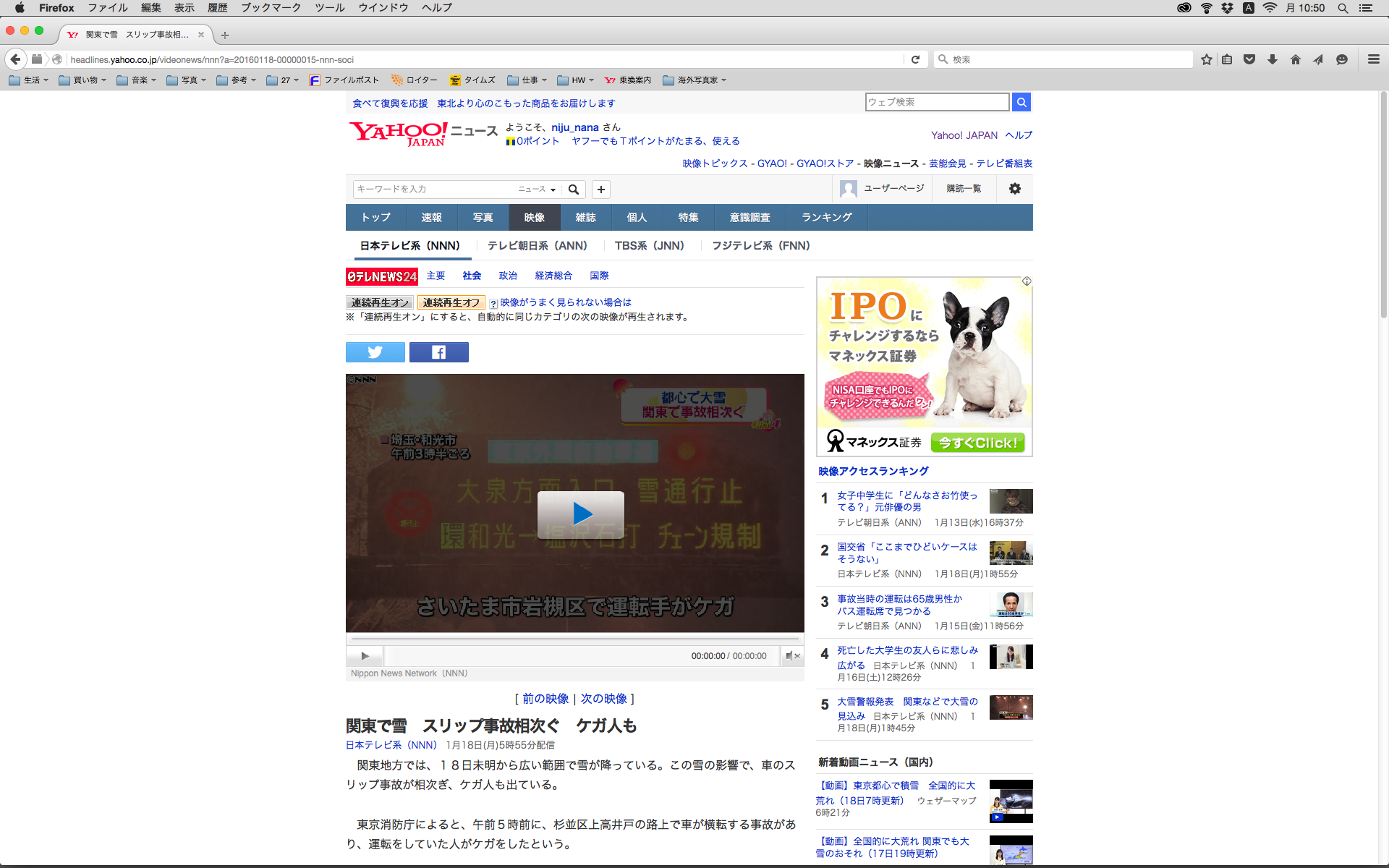Expand the 生活 bookmarks folder
Viewport: 1389px width, 868px height.
point(29,80)
